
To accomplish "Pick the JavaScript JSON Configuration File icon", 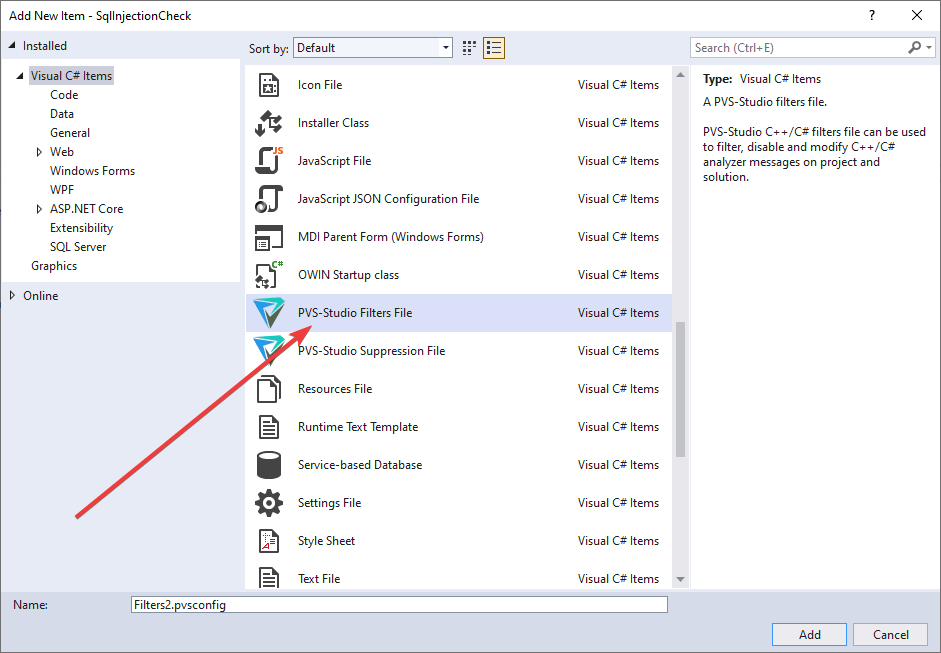I will [x=269, y=199].
